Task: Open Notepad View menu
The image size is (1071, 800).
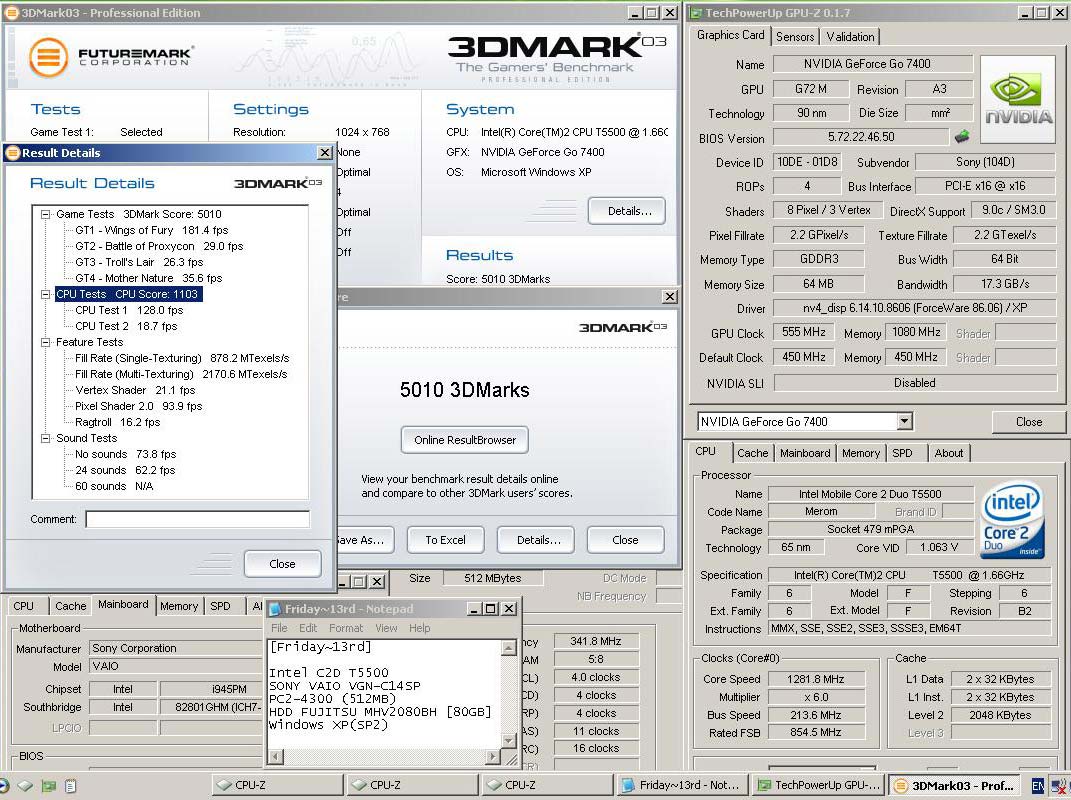Action: click(x=386, y=628)
